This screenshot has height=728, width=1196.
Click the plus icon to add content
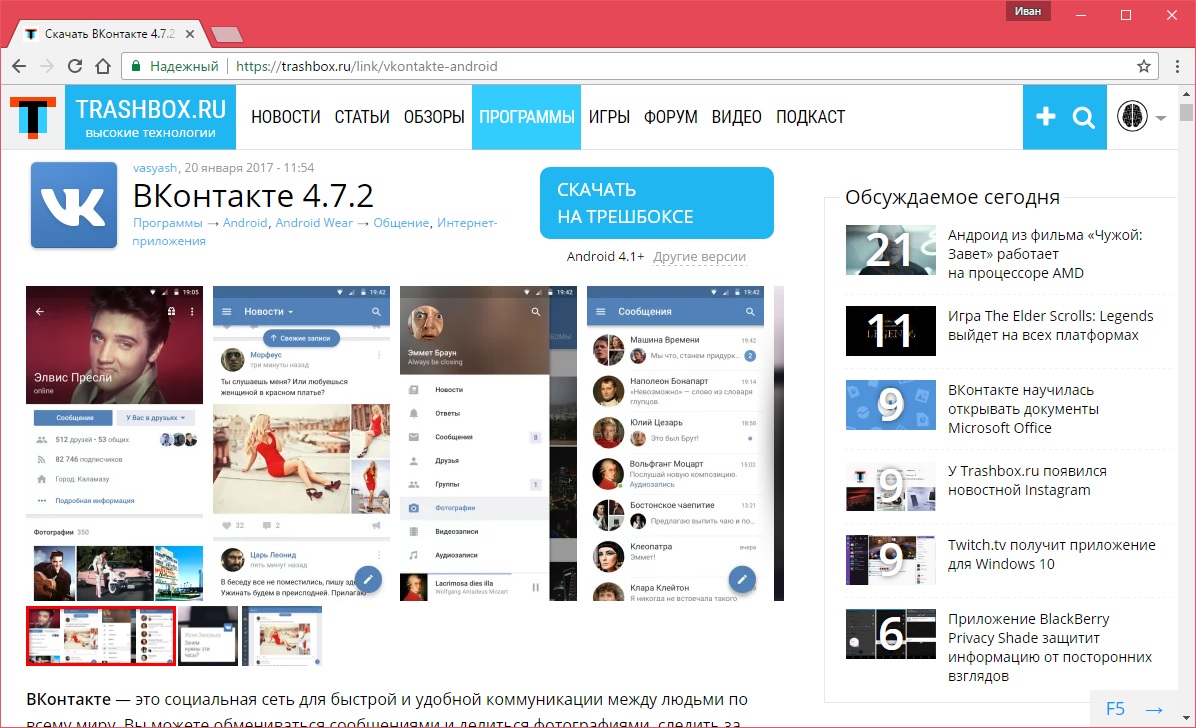[x=1045, y=117]
